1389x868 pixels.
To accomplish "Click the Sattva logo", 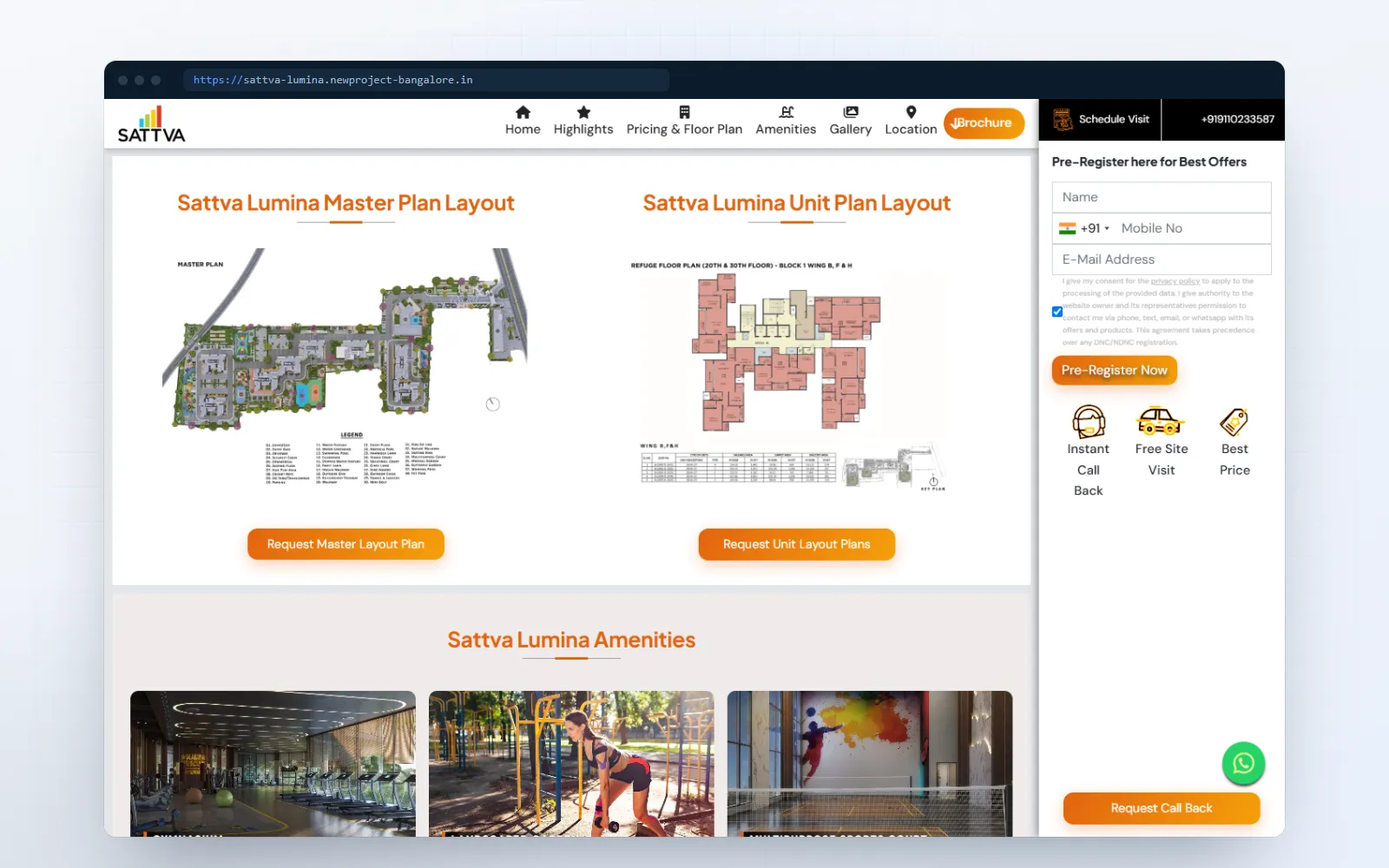I will (x=151, y=124).
